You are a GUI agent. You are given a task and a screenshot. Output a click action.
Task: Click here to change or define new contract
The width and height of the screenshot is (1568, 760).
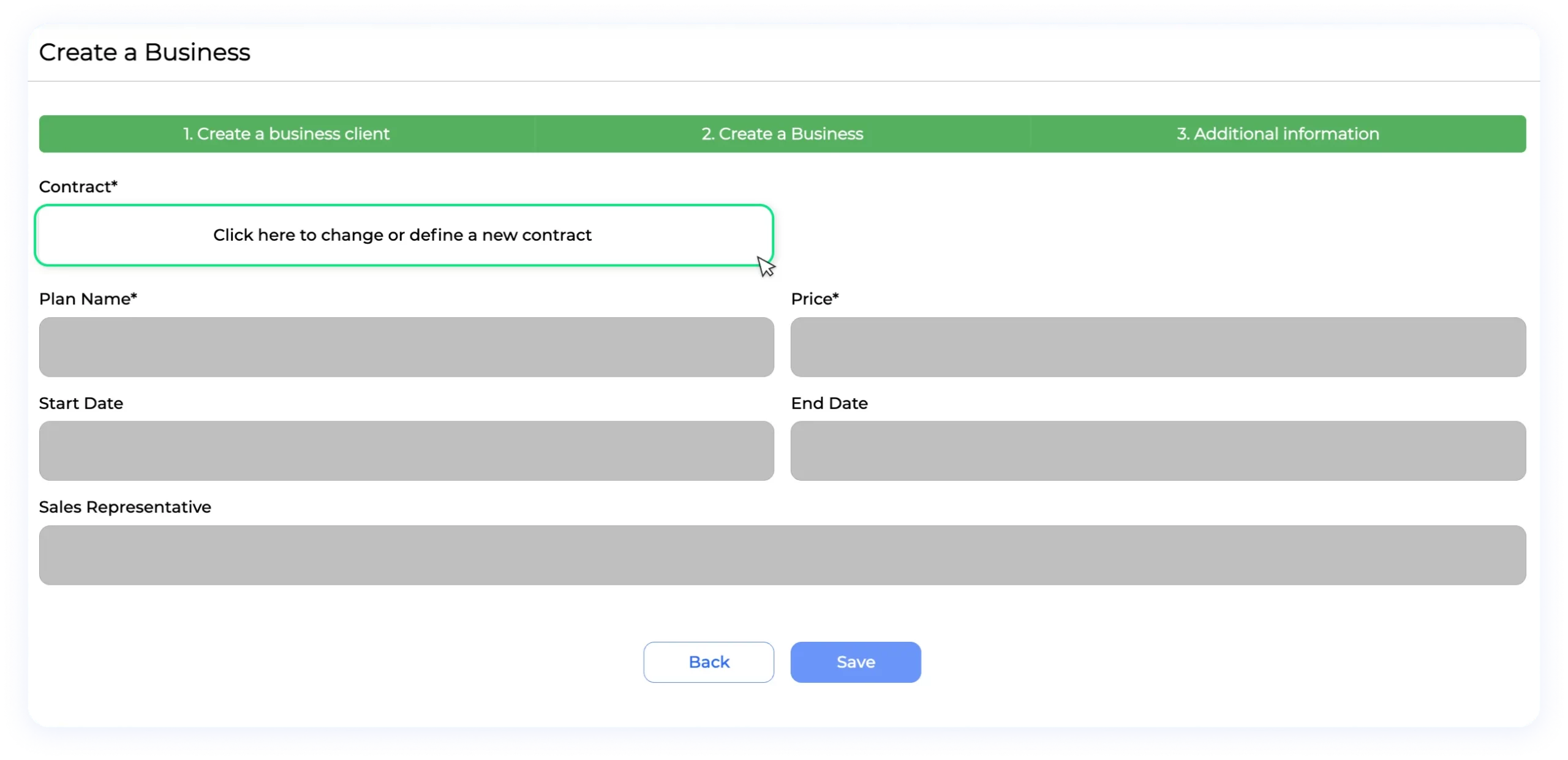pos(404,235)
